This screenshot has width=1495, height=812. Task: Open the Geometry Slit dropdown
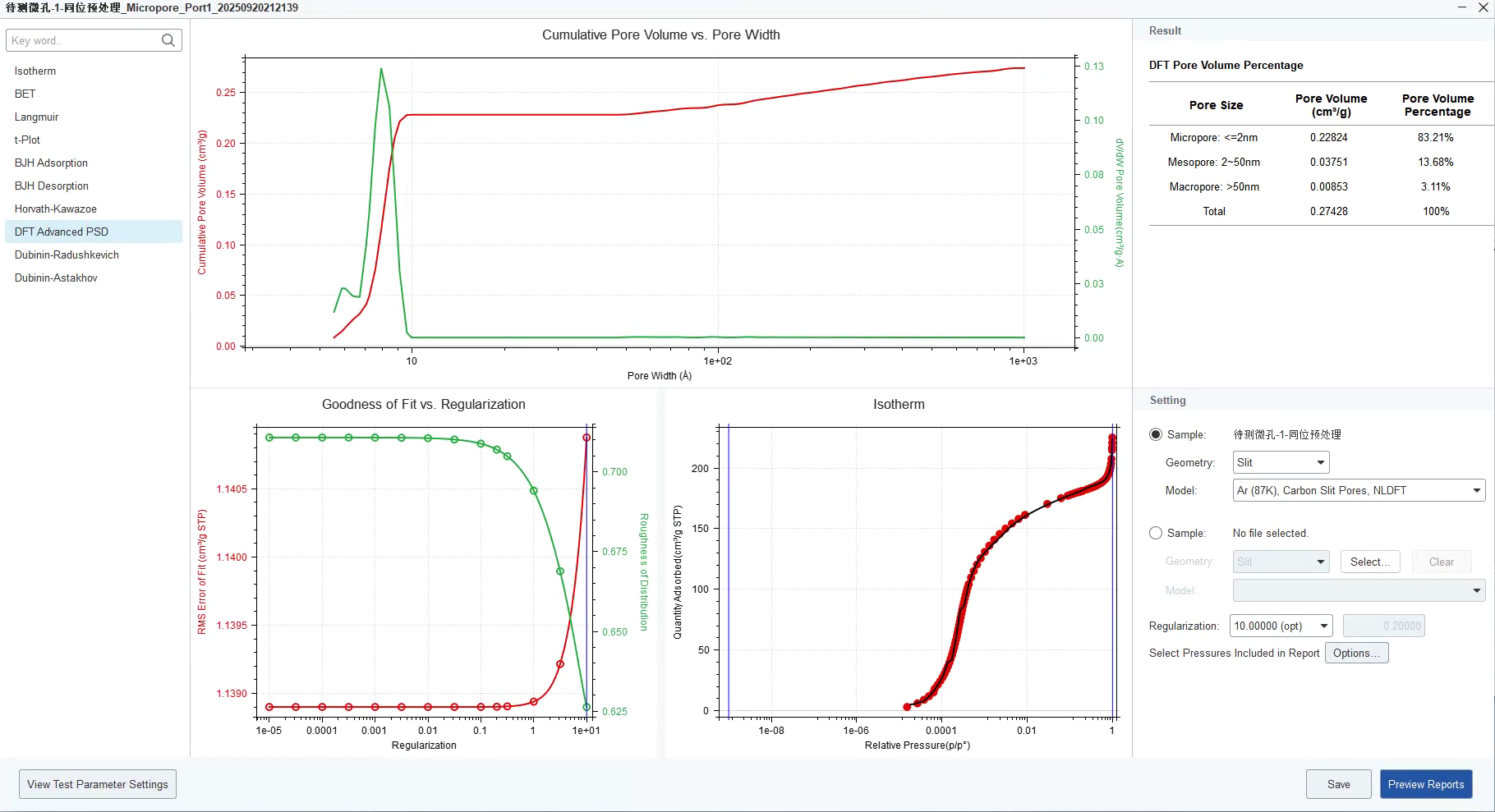click(x=1281, y=462)
